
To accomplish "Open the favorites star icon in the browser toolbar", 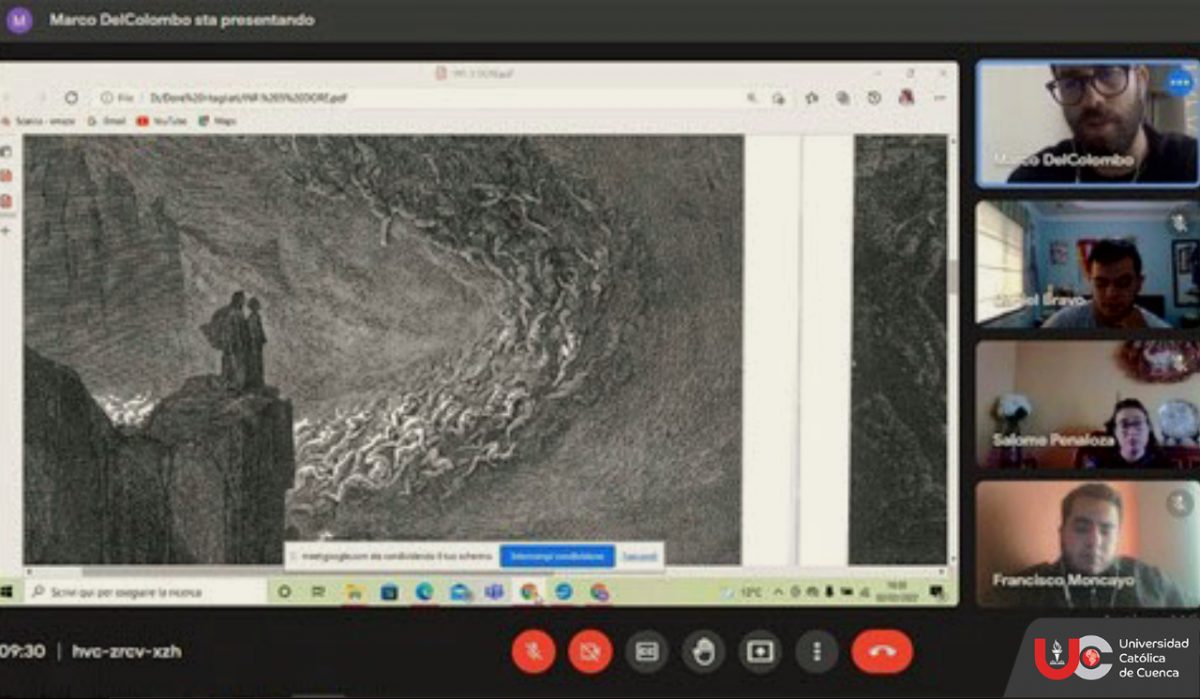I will [x=811, y=98].
